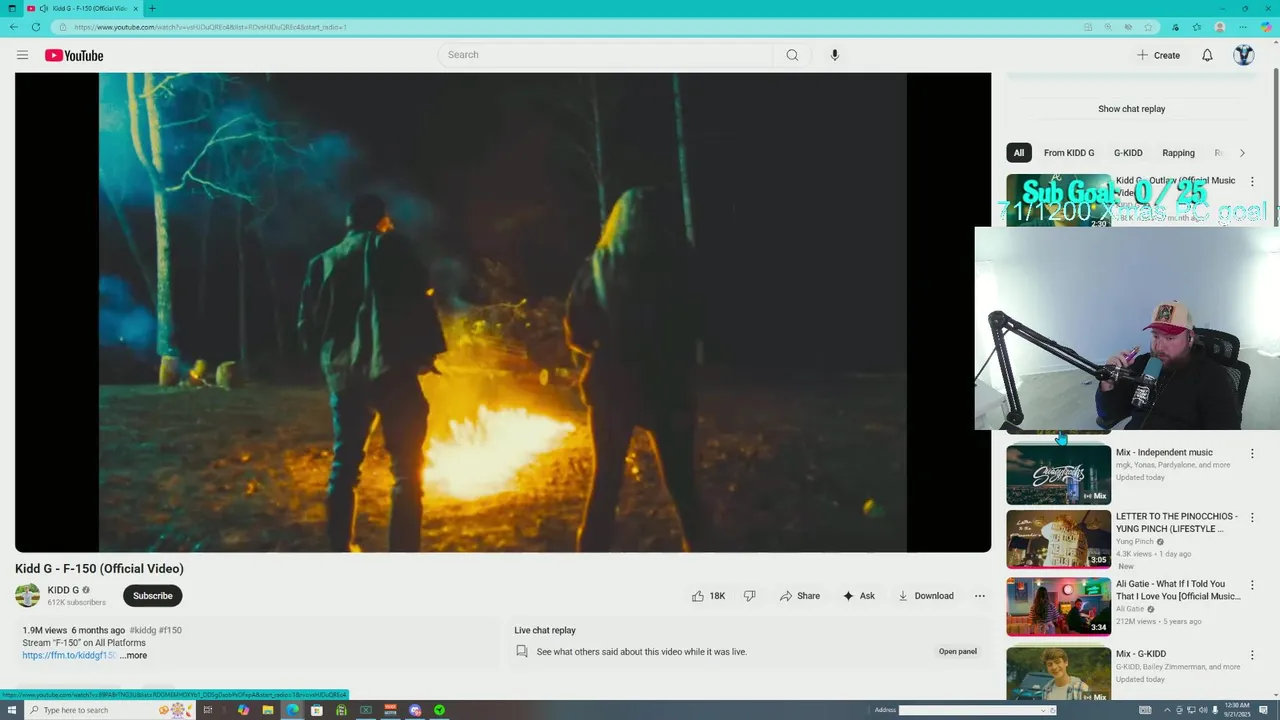Viewport: 1280px width, 720px height.
Task: Open Mix - G-KIDD thumbnail
Action: (1058, 673)
